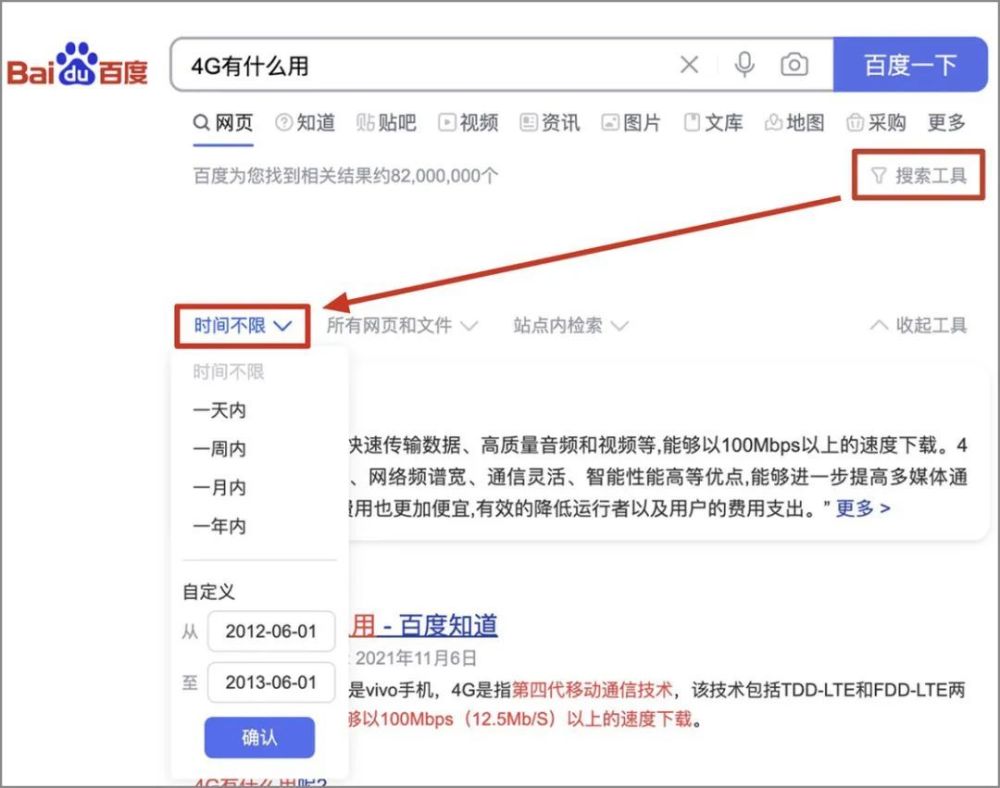Click the 自定义 section label
Viewport: 1000px width, 788px height.
209,592
